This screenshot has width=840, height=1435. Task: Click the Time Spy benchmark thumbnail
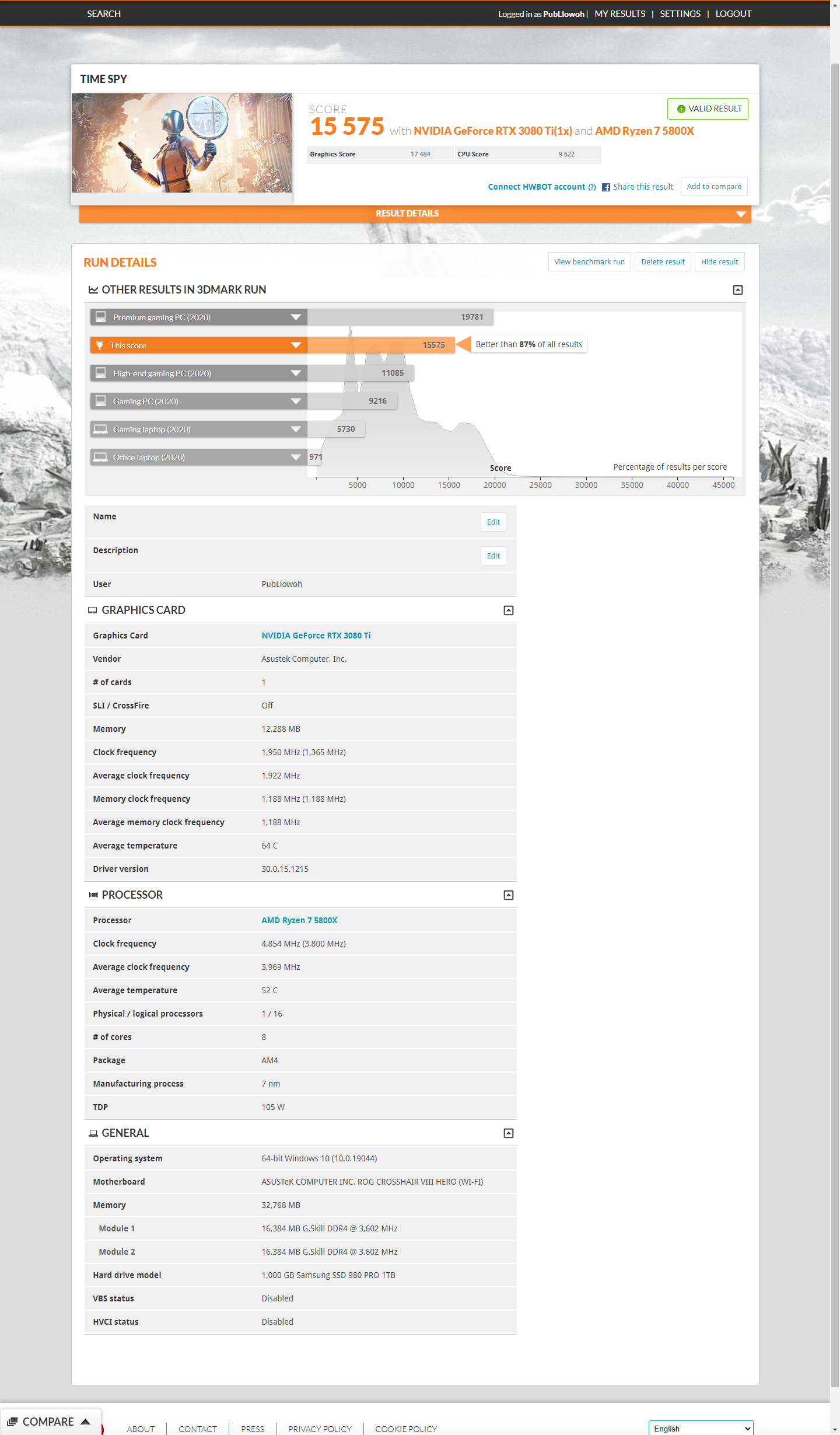point(181,143)
